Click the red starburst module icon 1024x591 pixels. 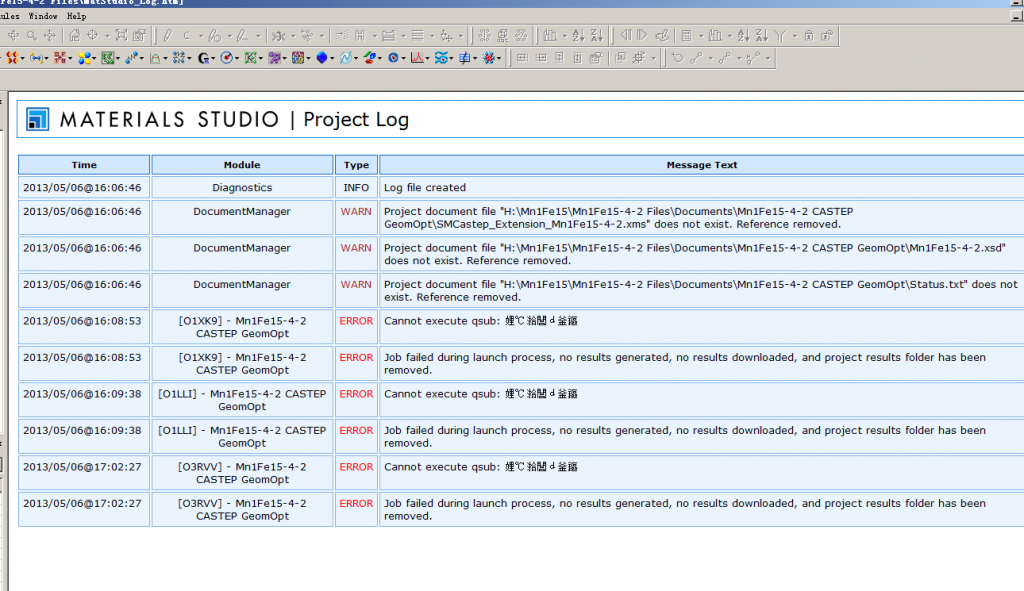(x=488, y=58)
